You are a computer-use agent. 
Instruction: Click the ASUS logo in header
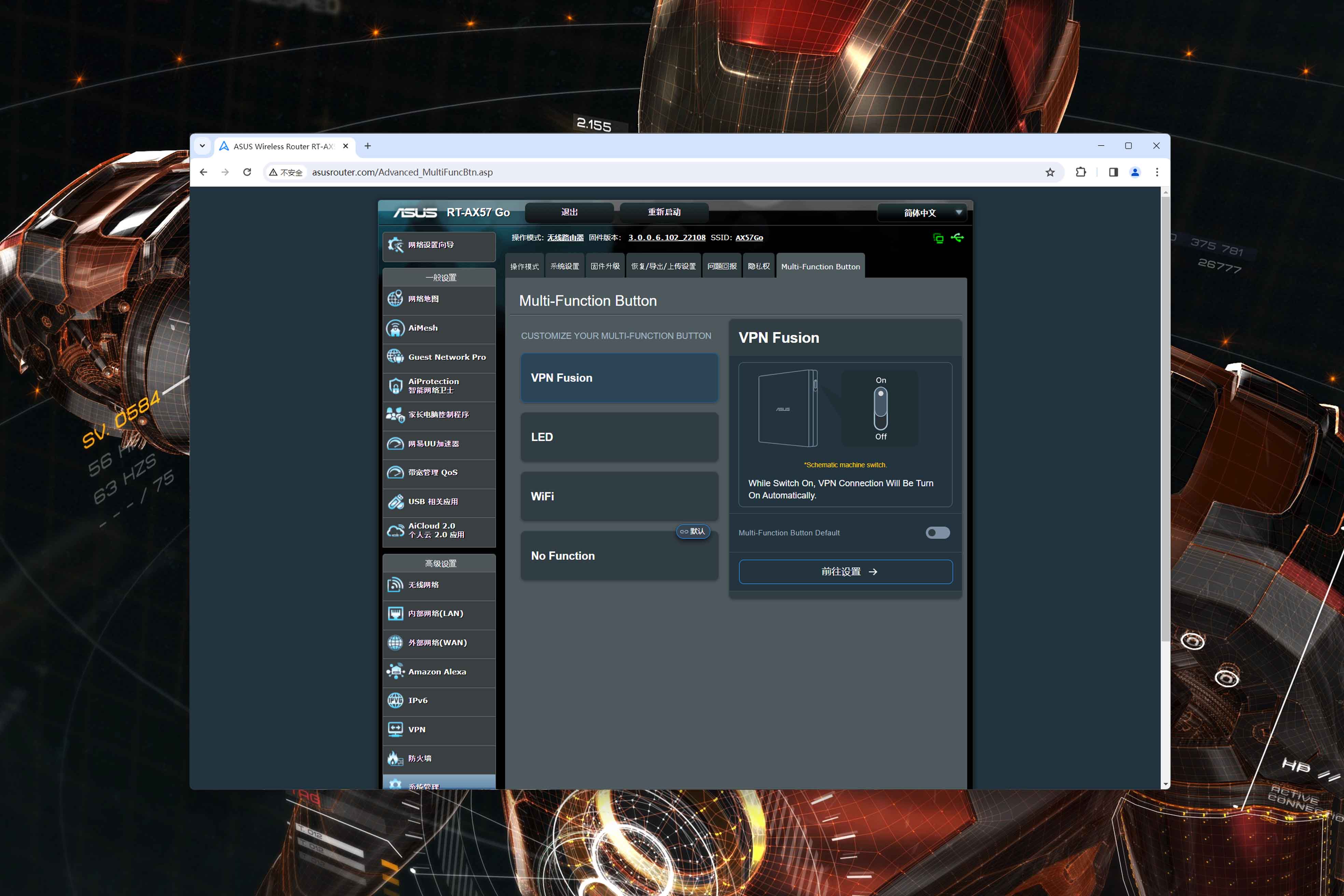click(416, 213)
